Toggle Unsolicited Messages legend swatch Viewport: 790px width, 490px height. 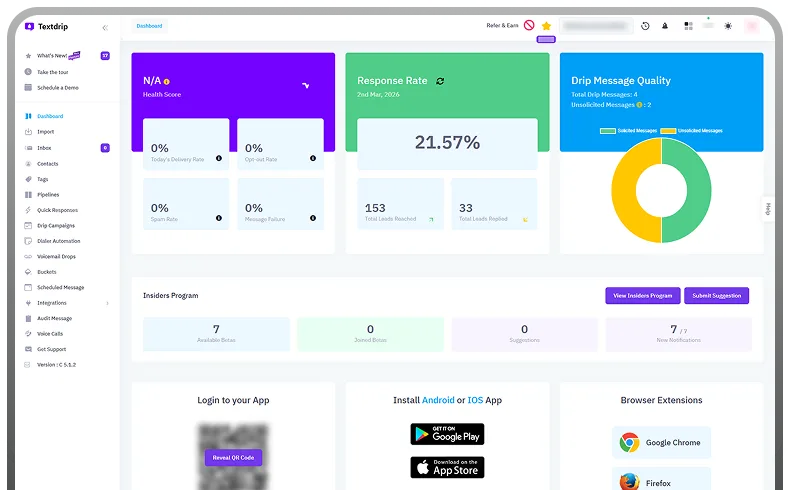point(668,131)
